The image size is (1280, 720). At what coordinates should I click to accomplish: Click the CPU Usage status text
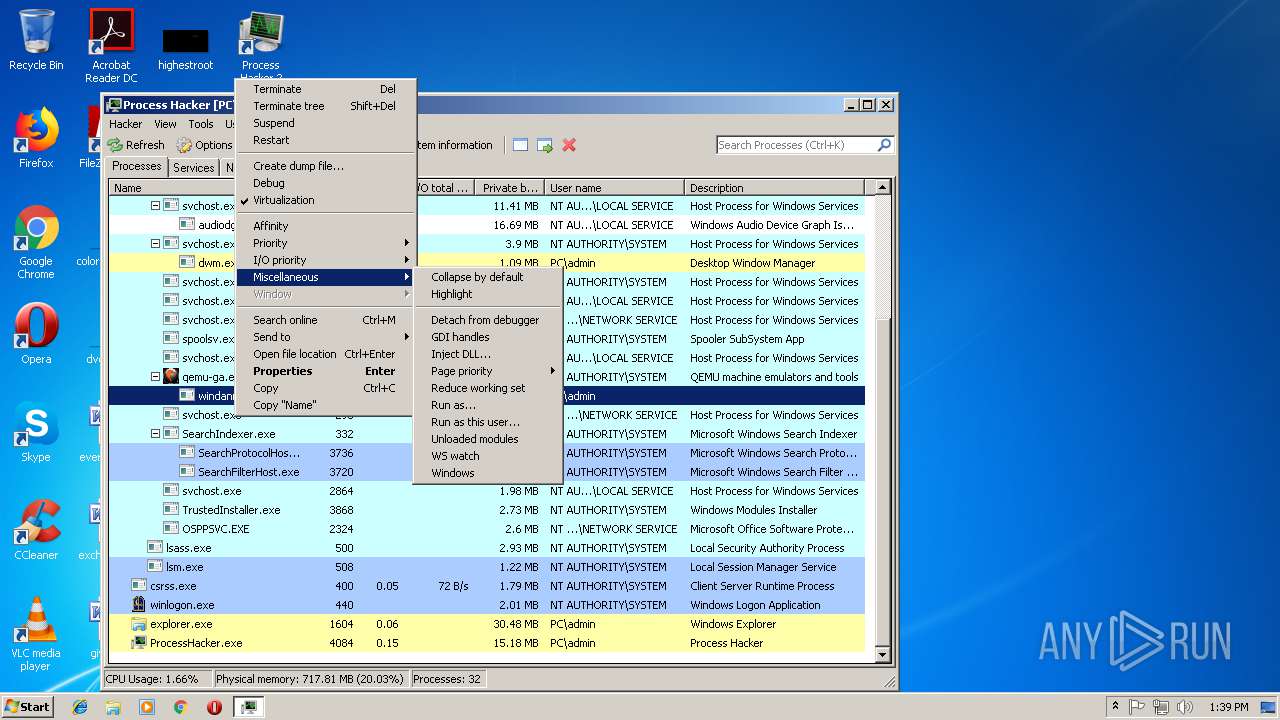(x=152, y=679)
